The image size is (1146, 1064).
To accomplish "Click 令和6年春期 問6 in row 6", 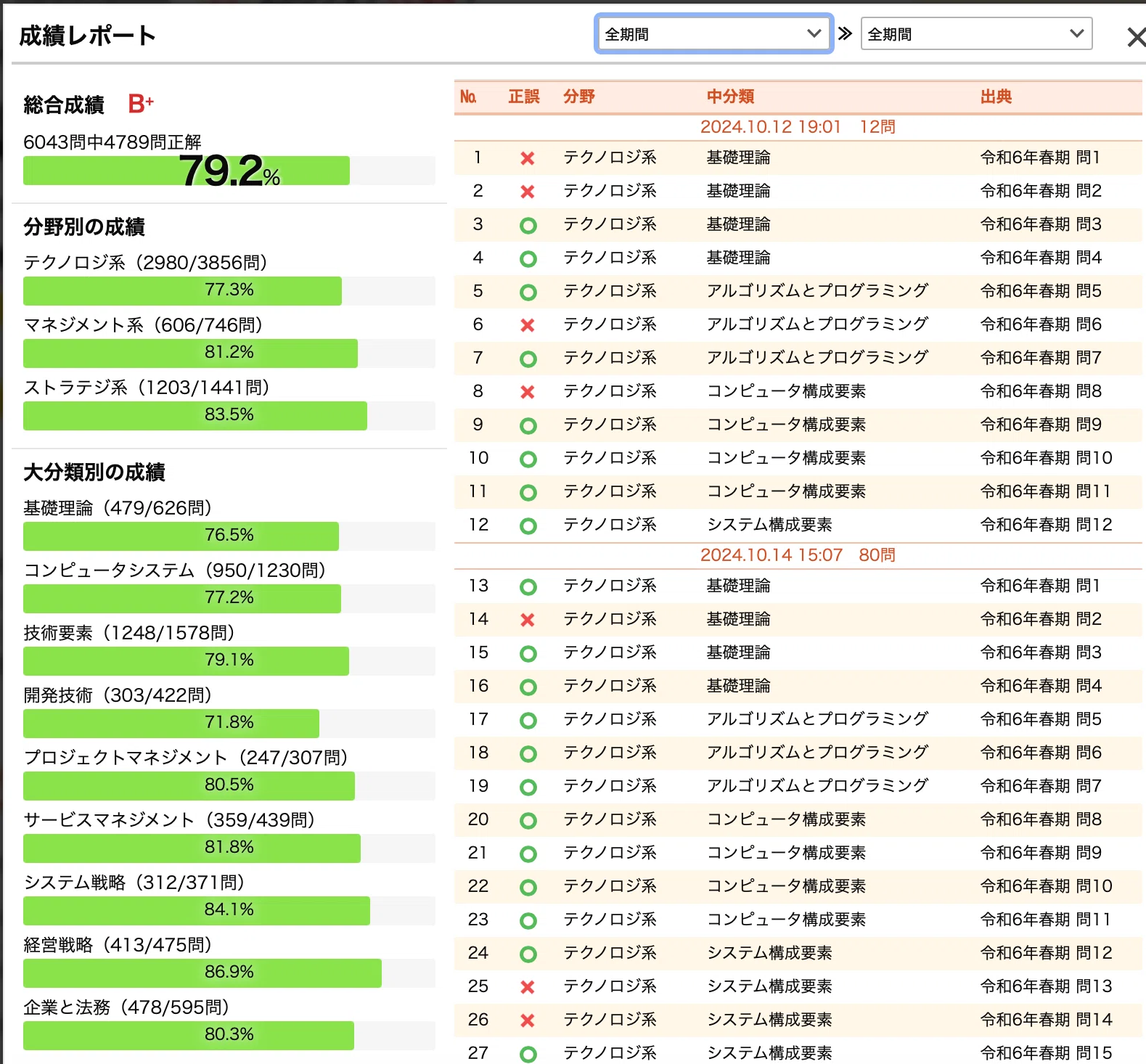I will (1041, 324).
